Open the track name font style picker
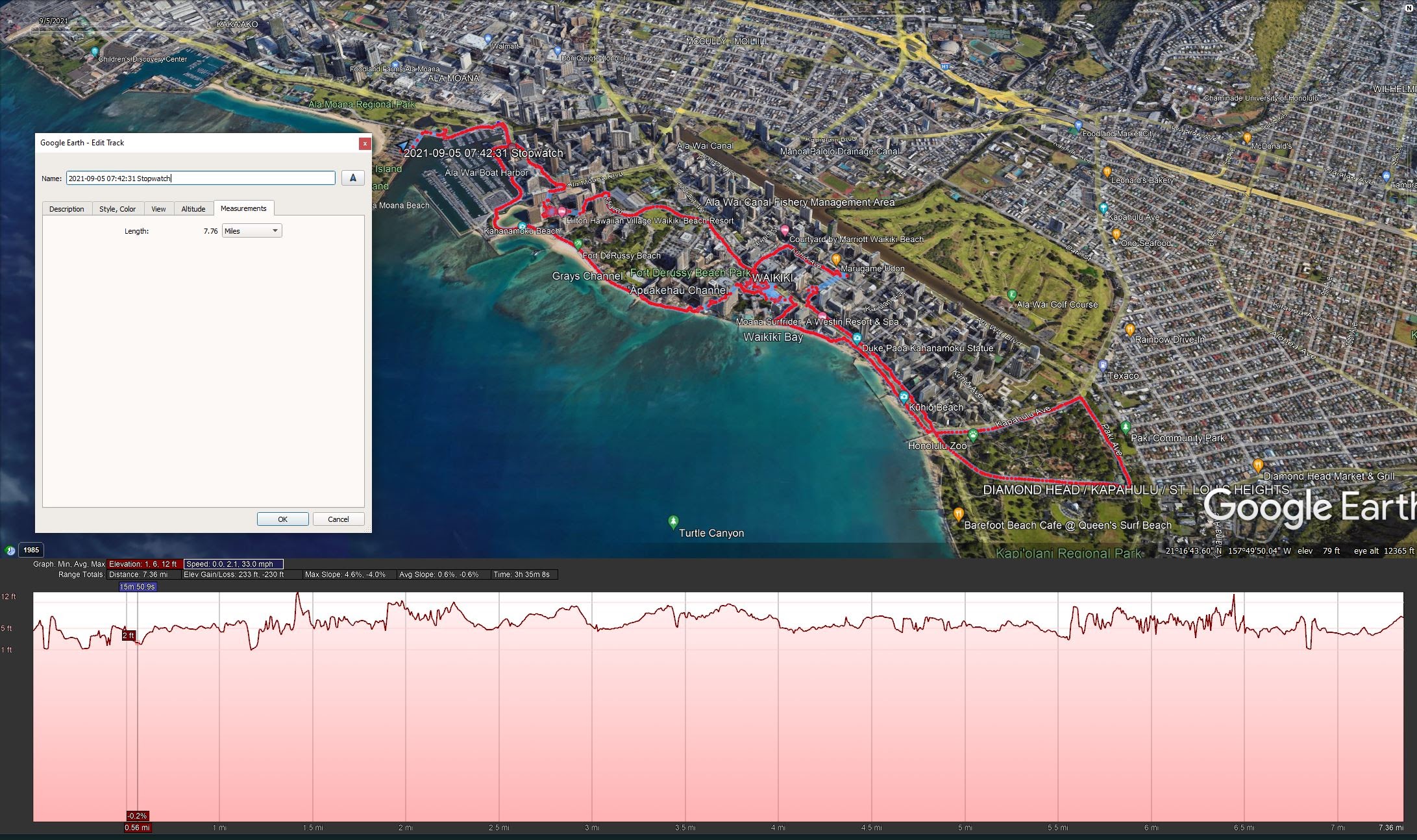Screen dimensions: 1417x840 click(352, 177)
